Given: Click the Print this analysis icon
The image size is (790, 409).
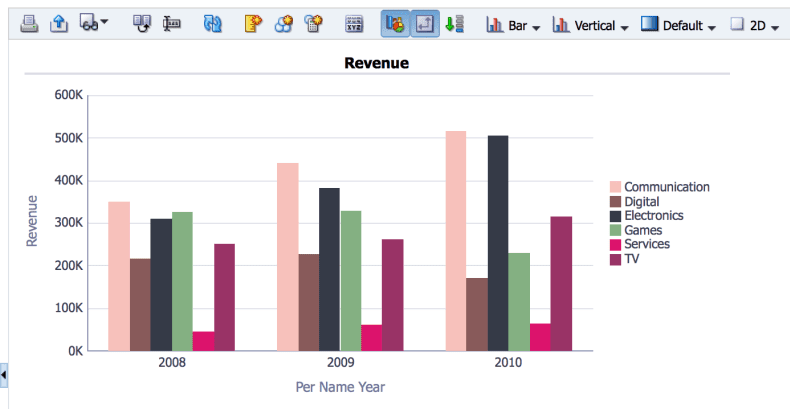Looking at the screenshot, I should (x=29, y=24).
